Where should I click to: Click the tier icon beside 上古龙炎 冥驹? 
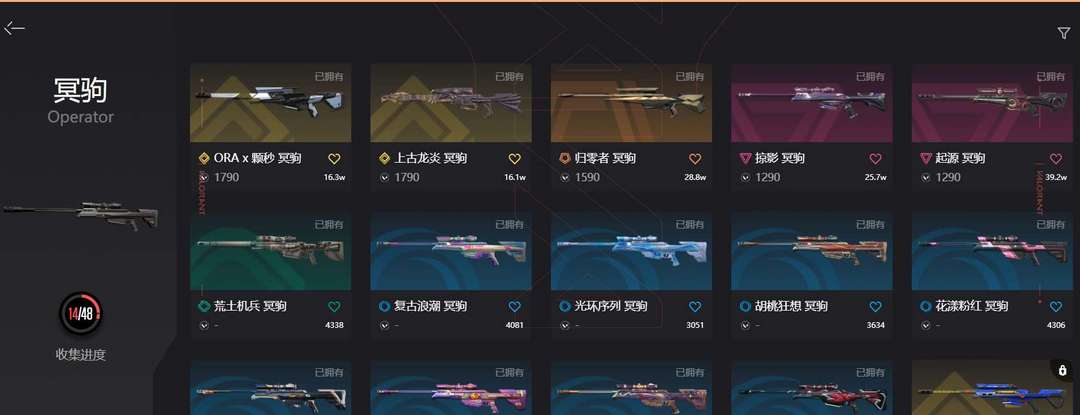(384, 159)
